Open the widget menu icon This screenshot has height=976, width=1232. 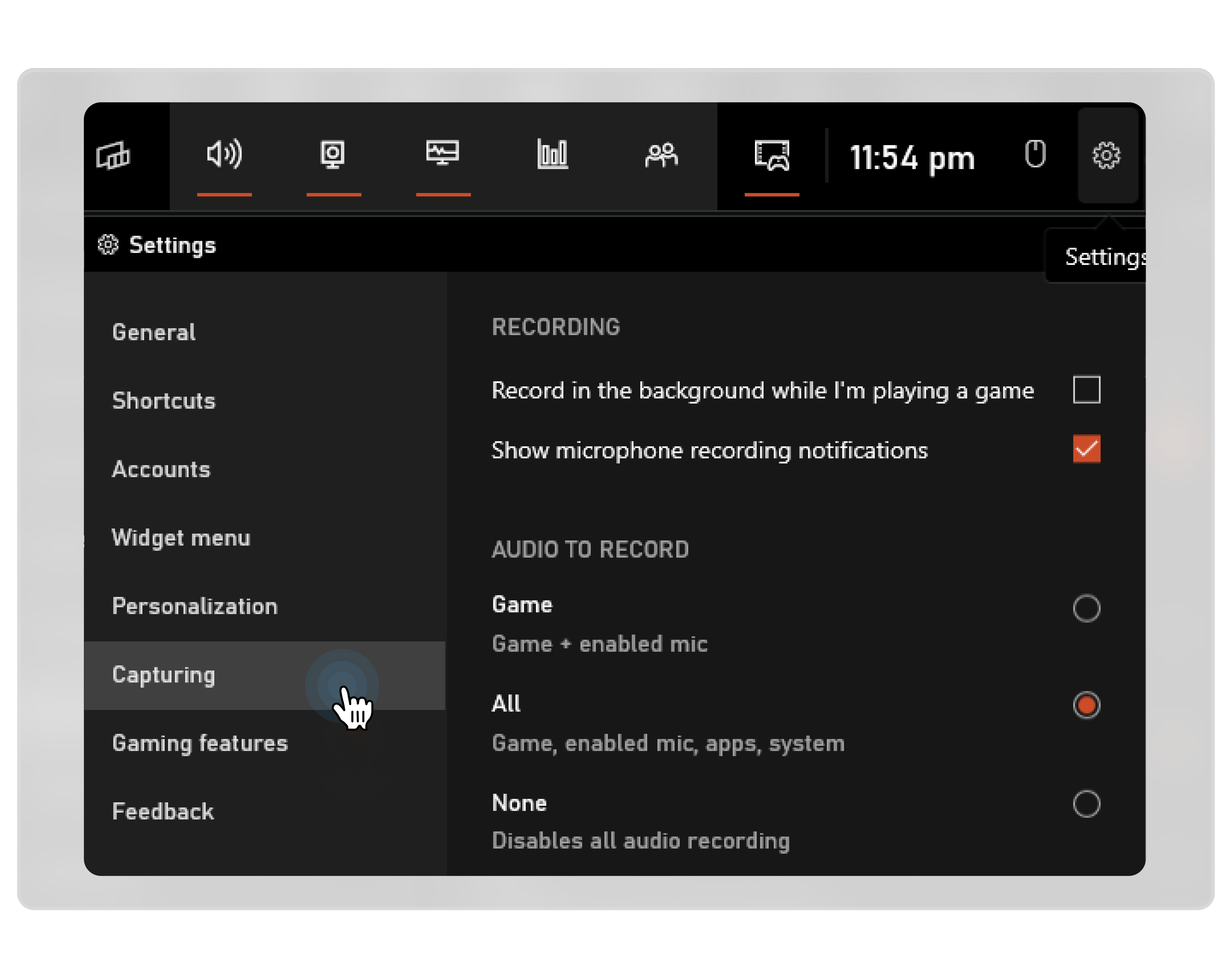click(114, 155)
